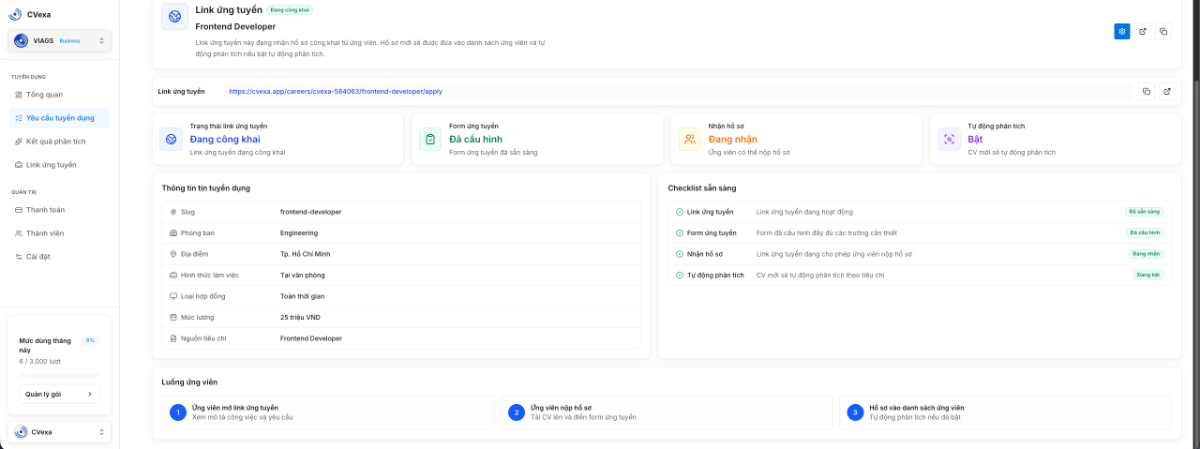1200x449 pixels.
Task: Click the monitor icon beside Loại hợp đồng
Action: point(173,296)
